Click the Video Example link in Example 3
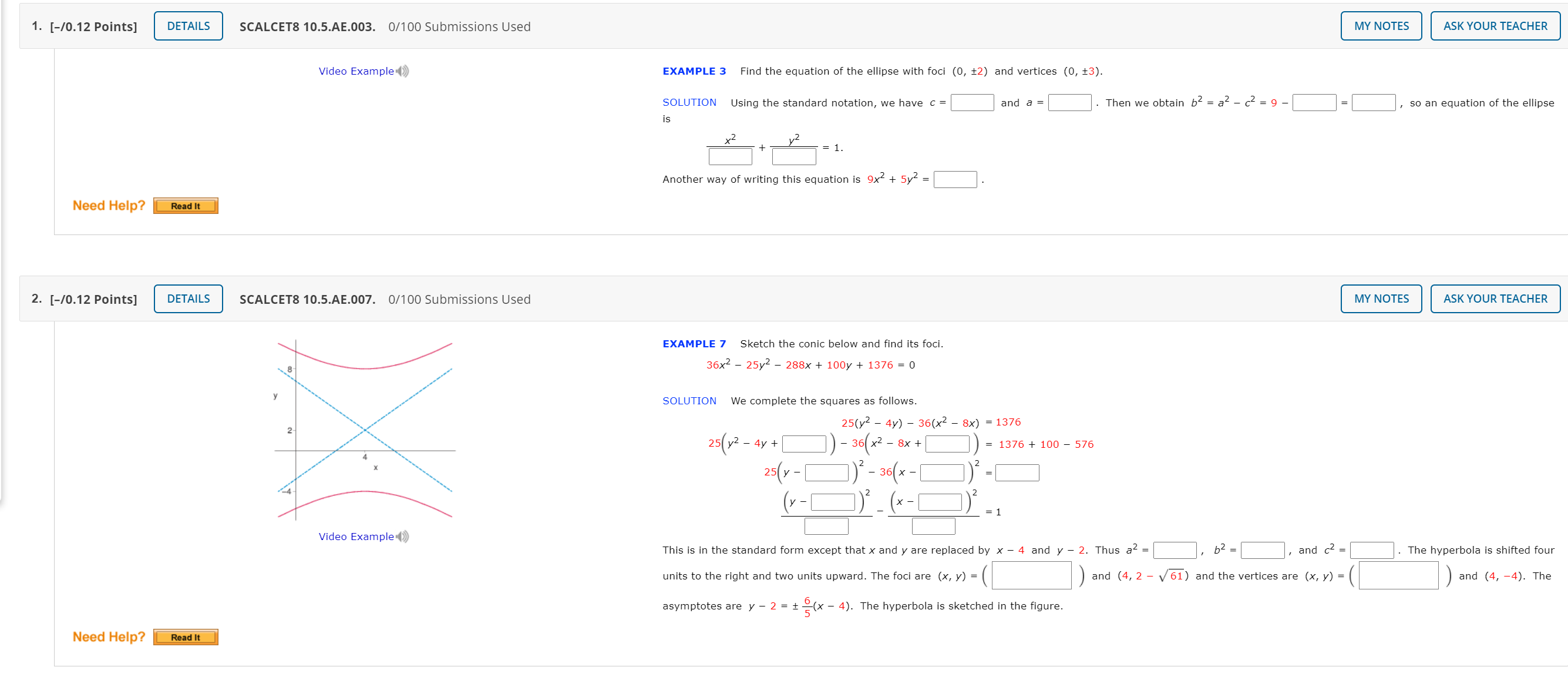 pyautogui.click(x=356, y=71)
